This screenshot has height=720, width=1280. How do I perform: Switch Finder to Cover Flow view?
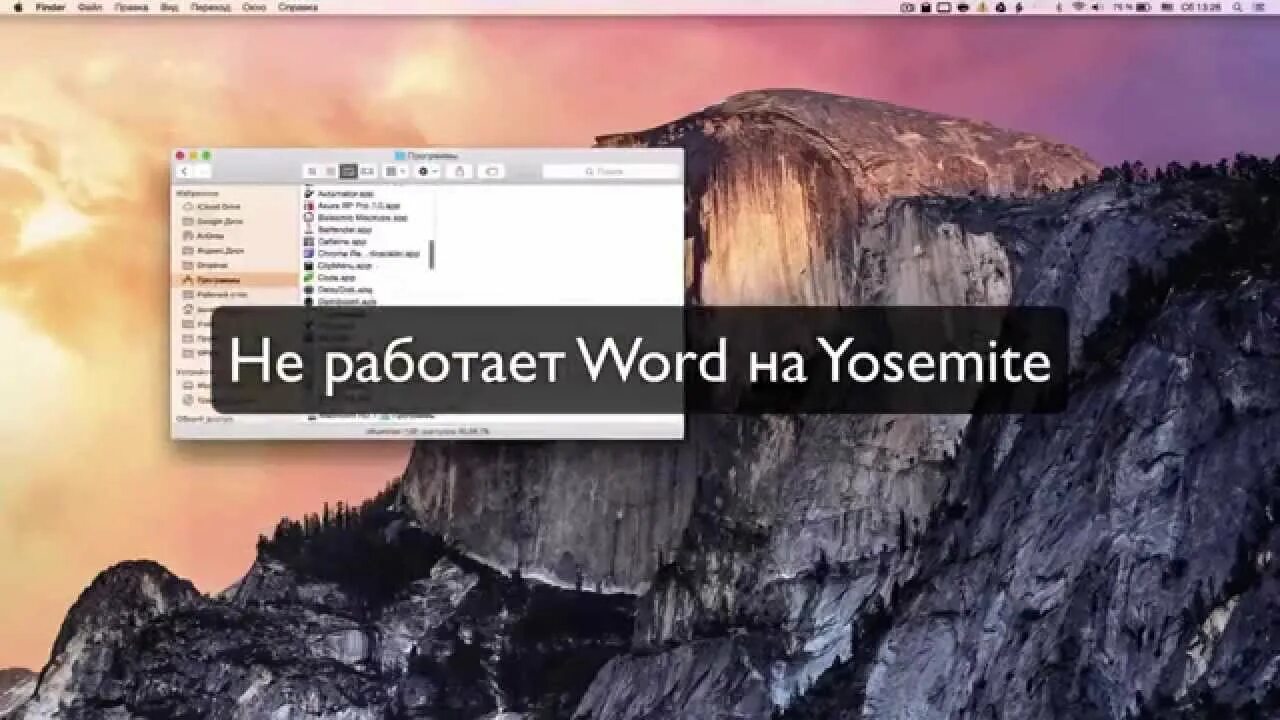pos(367,171)
